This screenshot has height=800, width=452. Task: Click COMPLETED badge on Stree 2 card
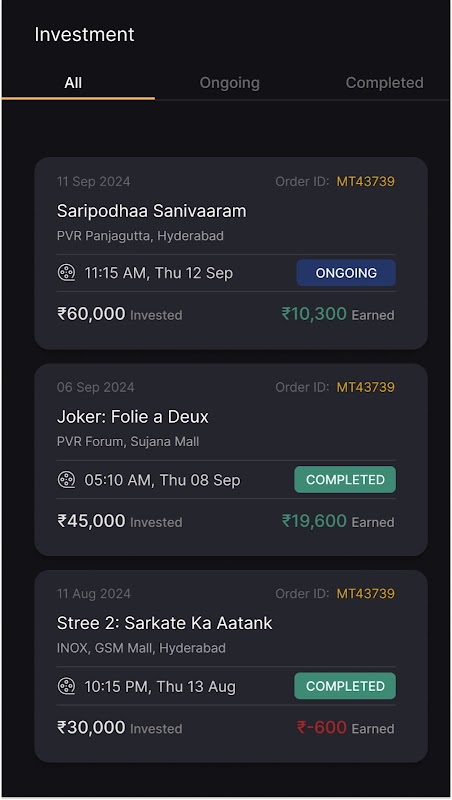345,686
